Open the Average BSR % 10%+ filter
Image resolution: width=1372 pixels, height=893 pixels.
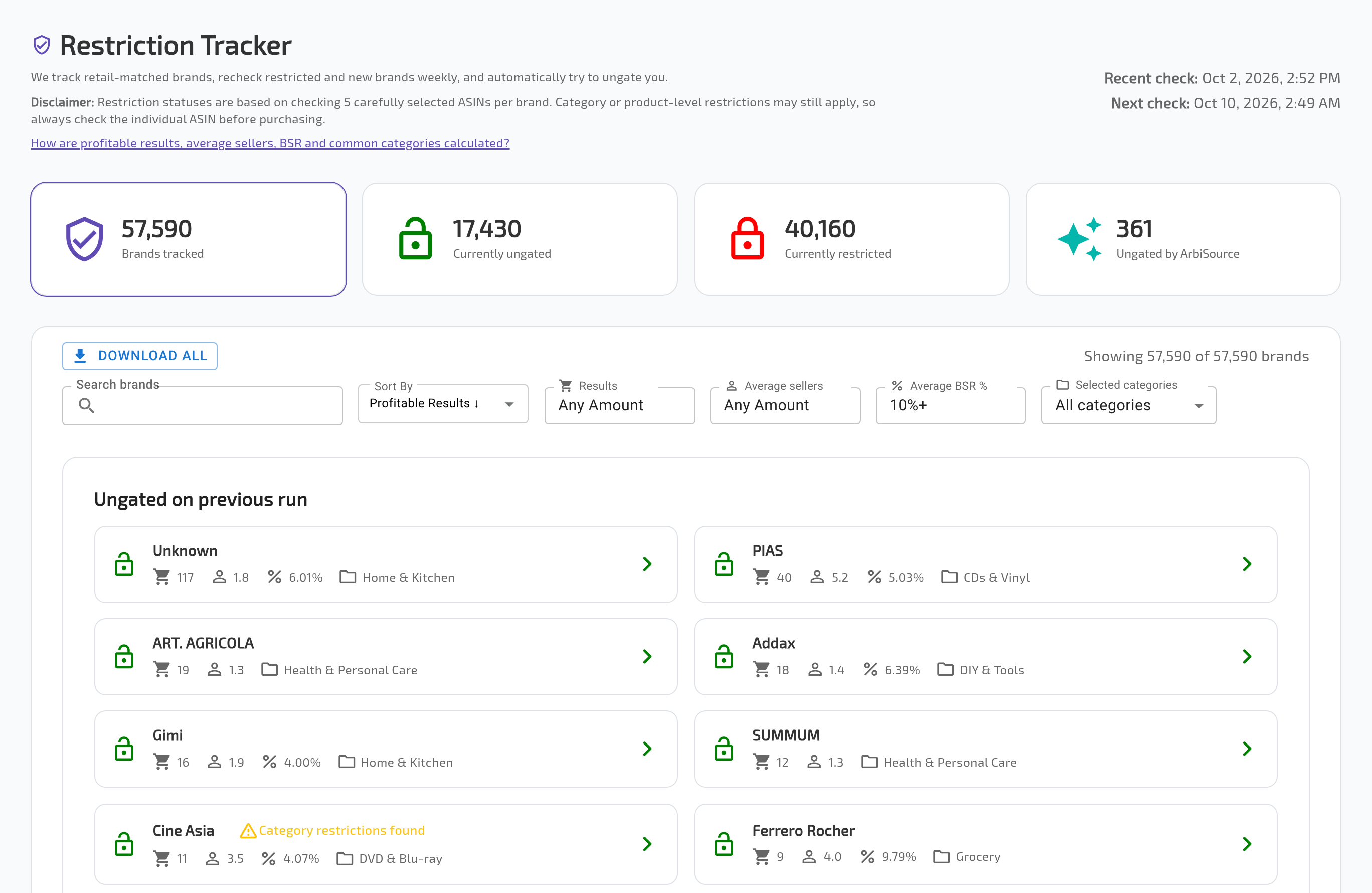coord(951,405)
